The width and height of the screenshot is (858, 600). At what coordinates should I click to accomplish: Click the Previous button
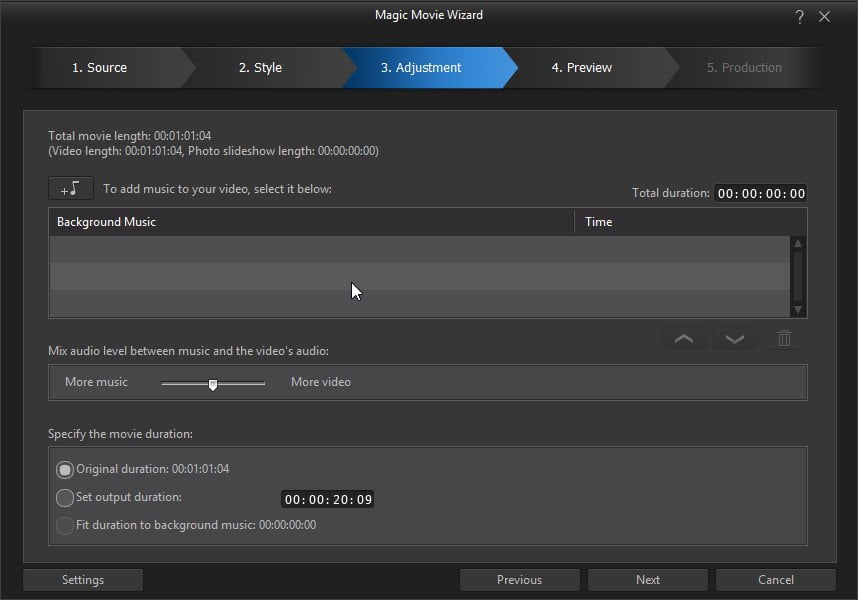(519, 580)
